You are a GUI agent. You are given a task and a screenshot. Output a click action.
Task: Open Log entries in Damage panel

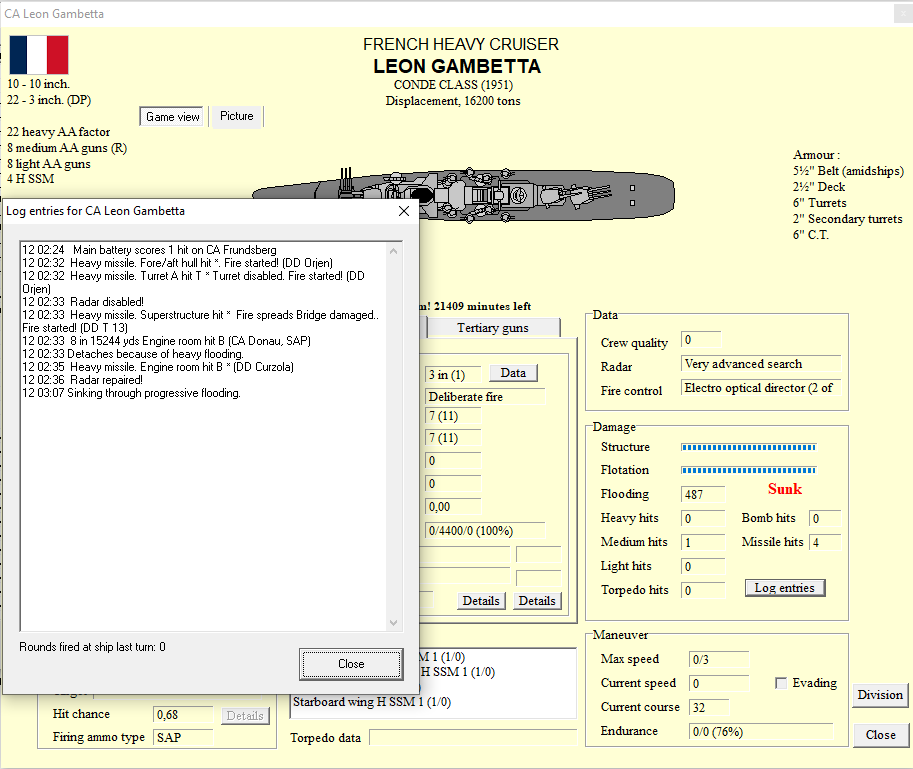(784, 588)
